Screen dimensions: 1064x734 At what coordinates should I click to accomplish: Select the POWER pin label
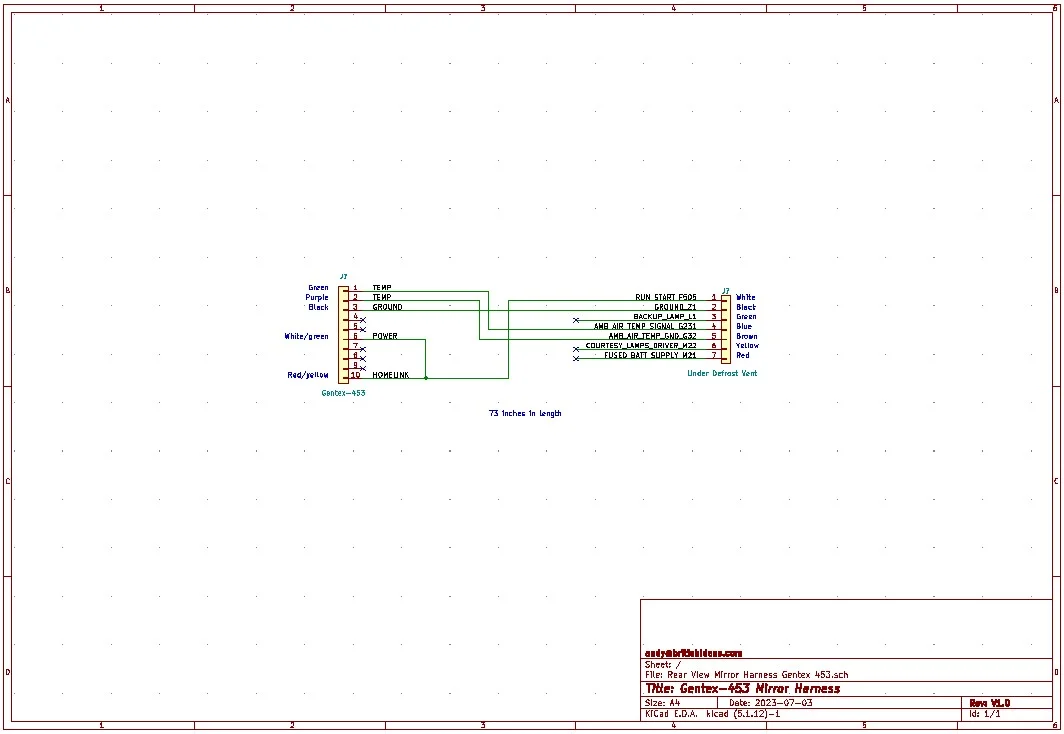tap(385, 336)
